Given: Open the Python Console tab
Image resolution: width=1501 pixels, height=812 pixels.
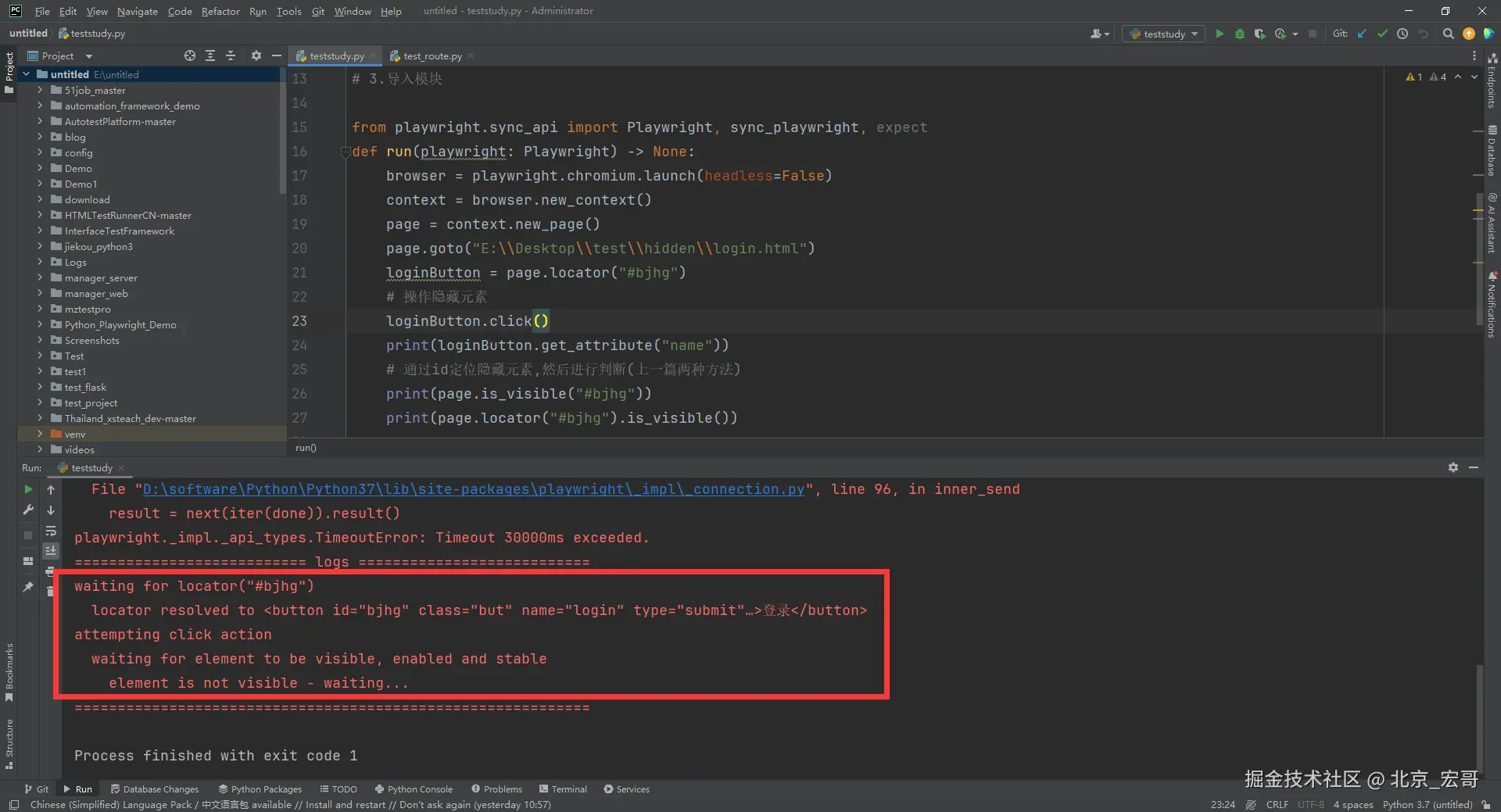Looking at the screenshot, I should [414, 789].
